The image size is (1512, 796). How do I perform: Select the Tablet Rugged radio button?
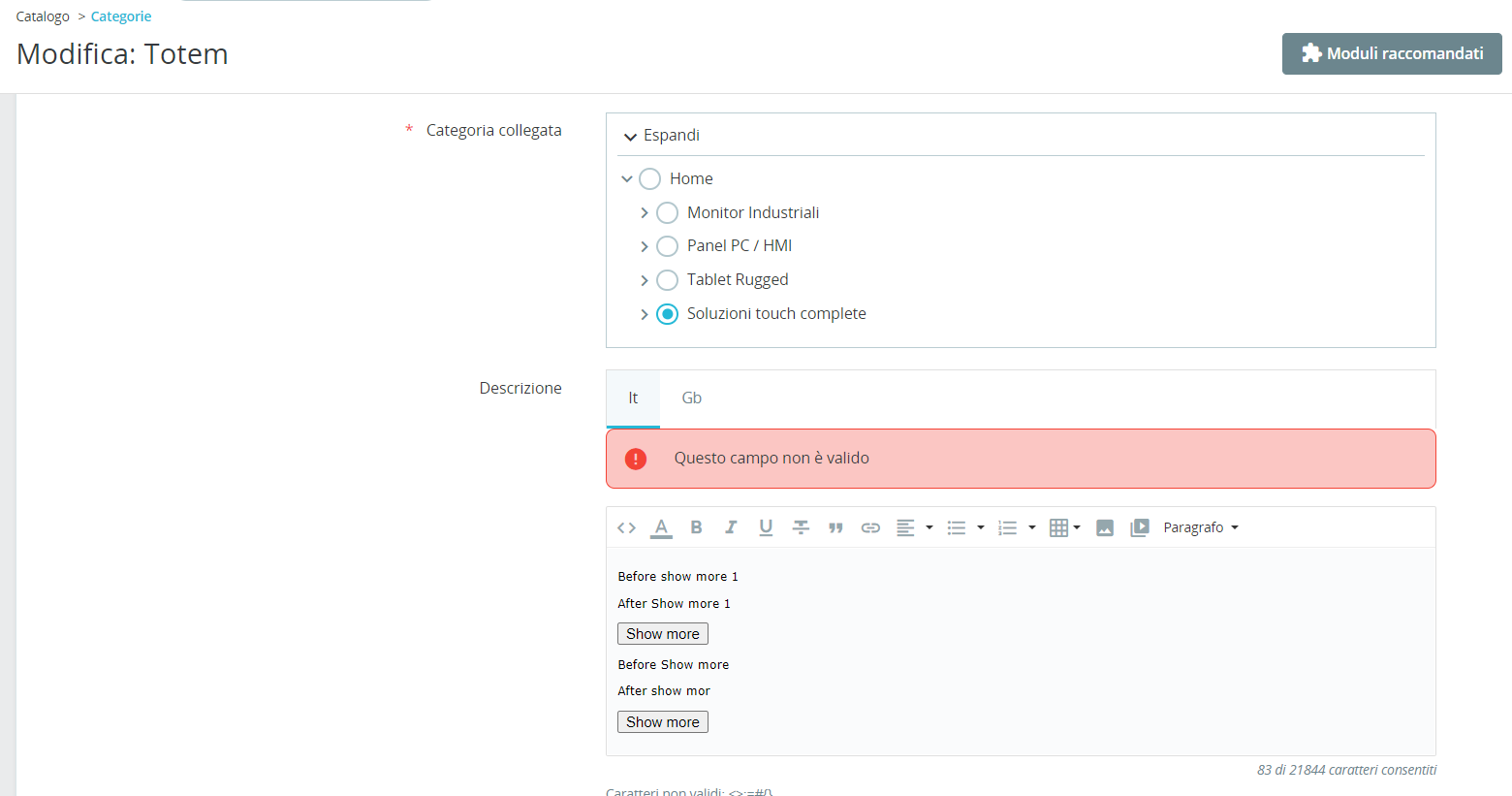[667, 280]
